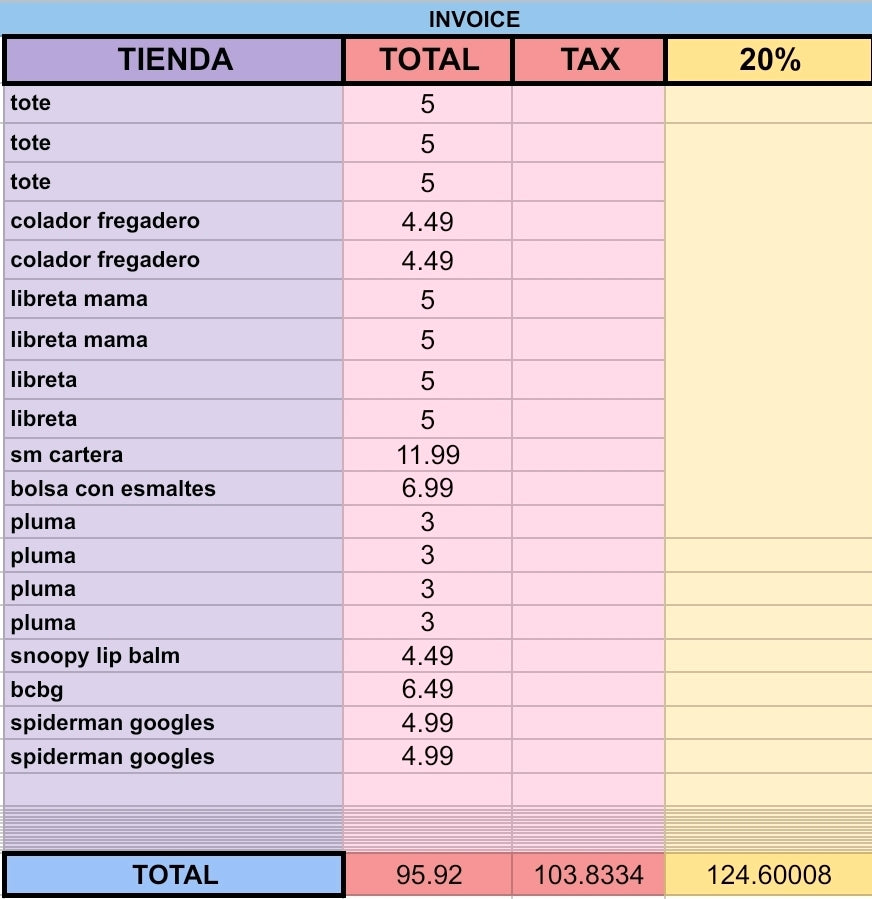Select the empty TAX cell beside sm cartera
872x899 pixels.
point(589,455)
